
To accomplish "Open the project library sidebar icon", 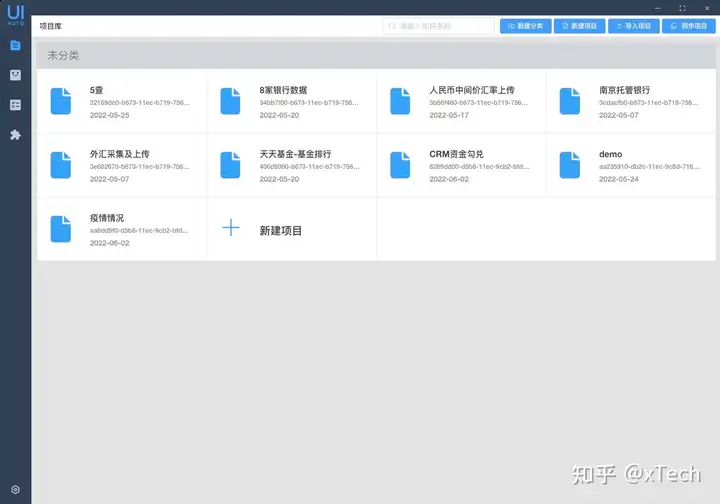I will [x=15, y=45].
